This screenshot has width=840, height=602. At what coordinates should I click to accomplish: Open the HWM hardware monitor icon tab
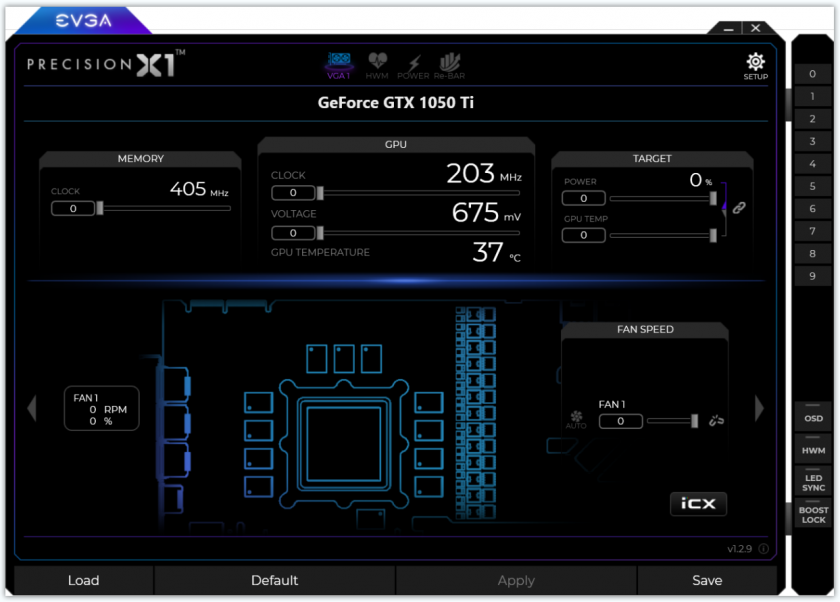[x=377, y=66]
